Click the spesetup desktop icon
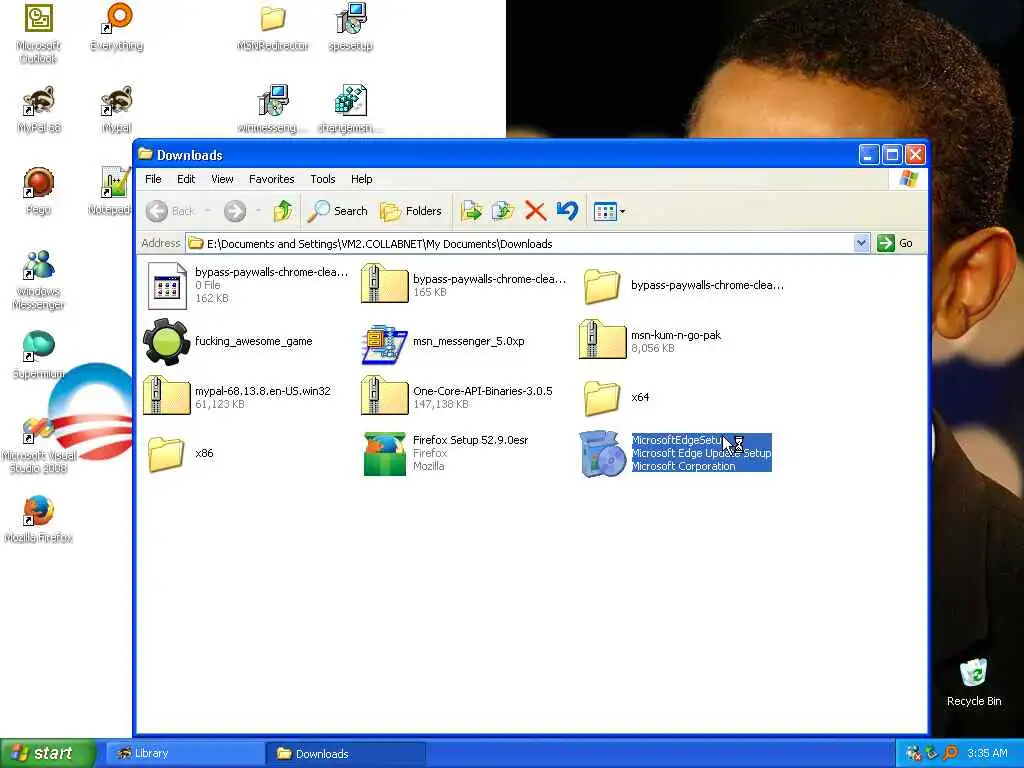1024x768 pixels. tap(351, 18)
